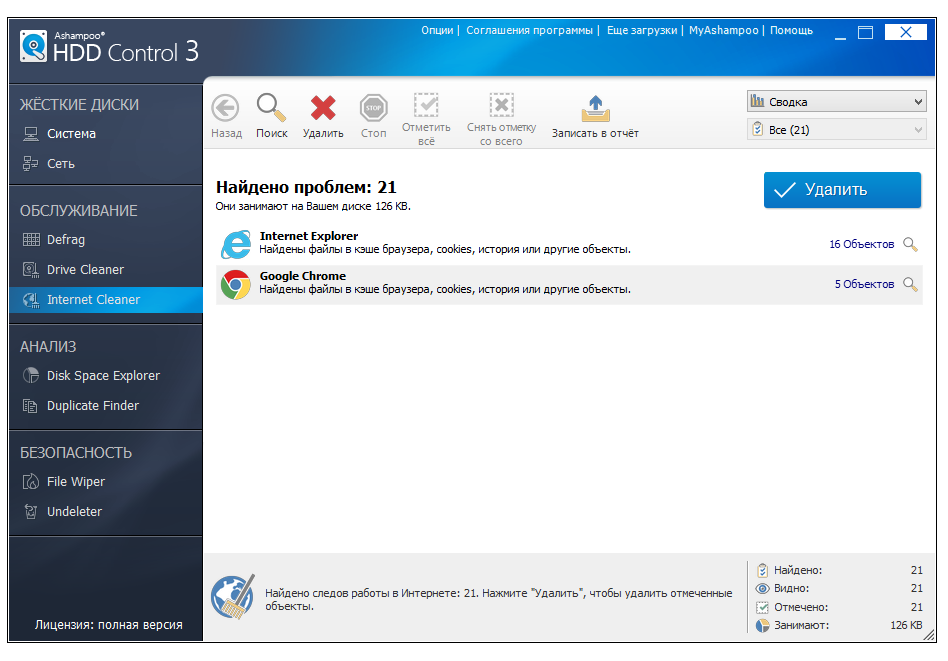Open Еще загрузки in header
This screenshot has width=948, height=661.
(641, 30)
